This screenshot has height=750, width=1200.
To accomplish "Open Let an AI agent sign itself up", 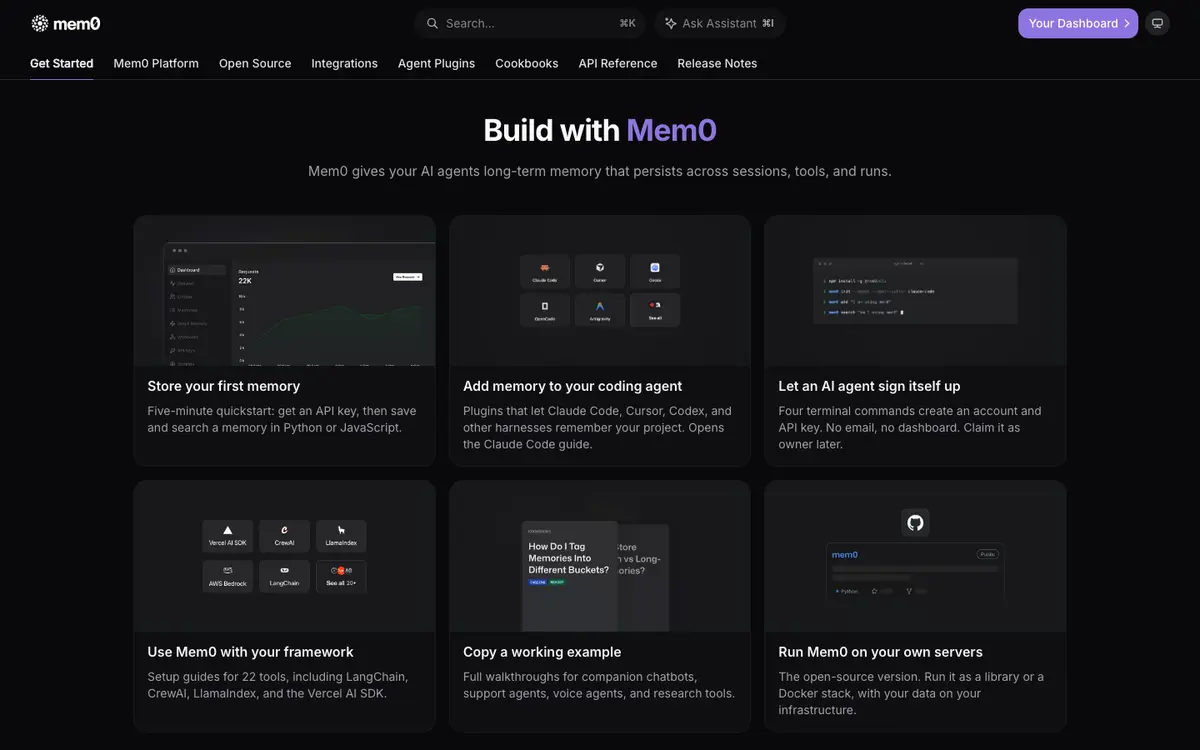I will tap(915, 341).
